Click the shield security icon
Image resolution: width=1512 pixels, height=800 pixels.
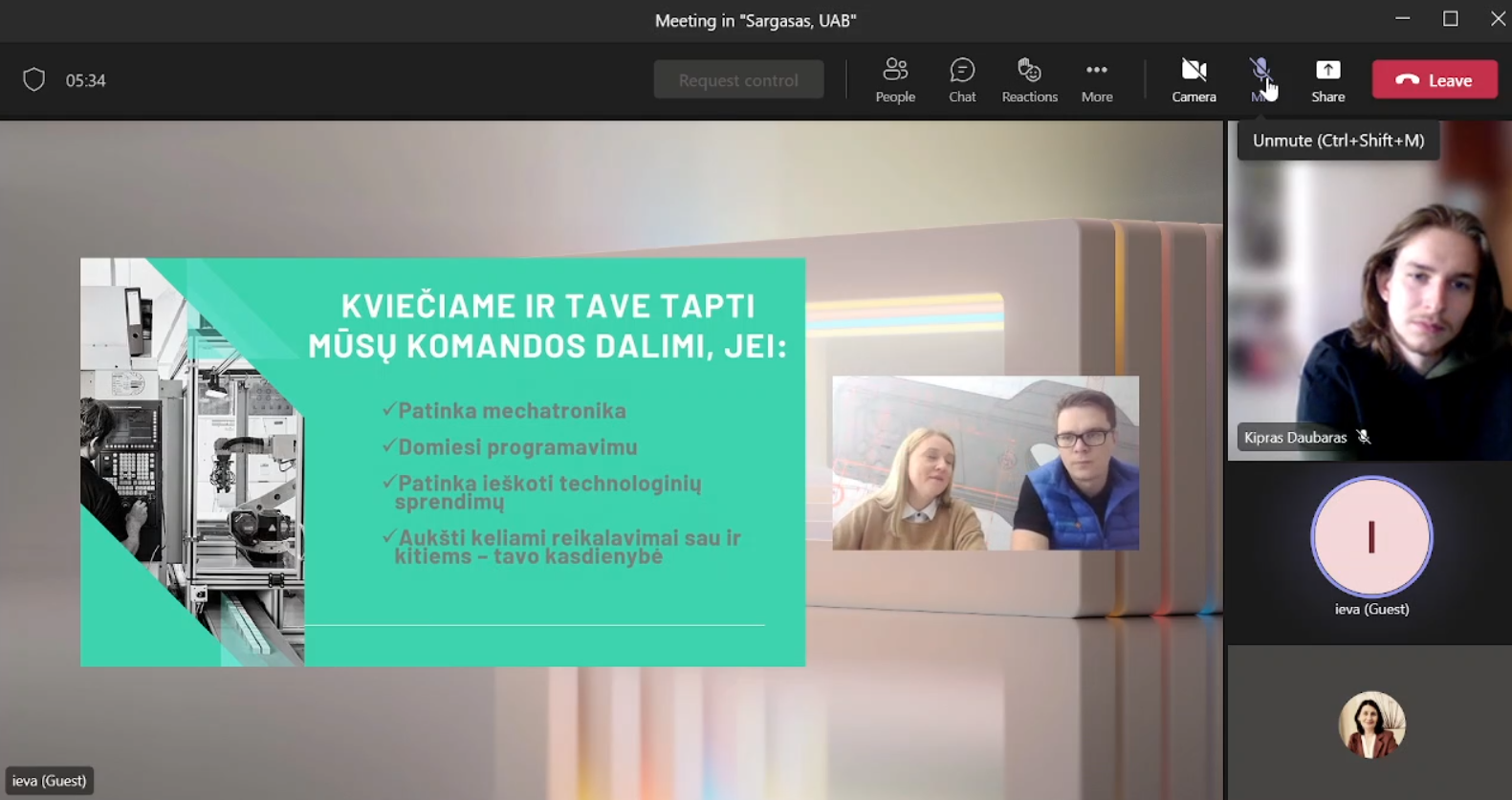(x=34, y=80)
